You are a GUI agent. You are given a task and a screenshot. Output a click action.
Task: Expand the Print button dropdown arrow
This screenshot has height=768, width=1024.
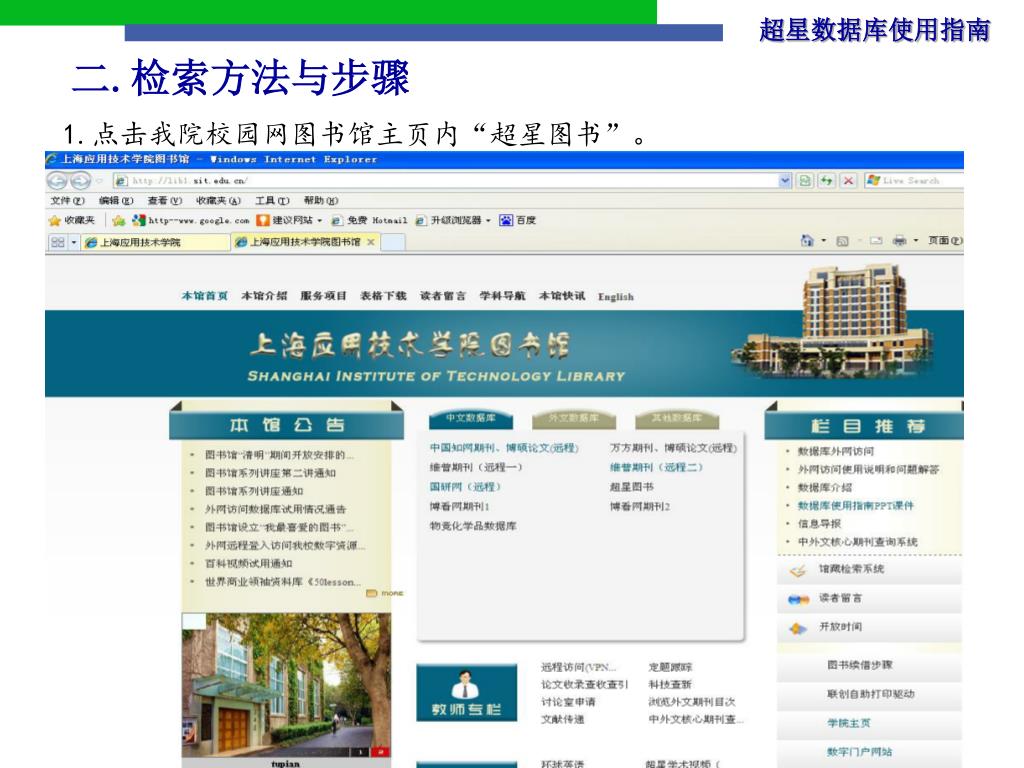(x=916, y=241)
